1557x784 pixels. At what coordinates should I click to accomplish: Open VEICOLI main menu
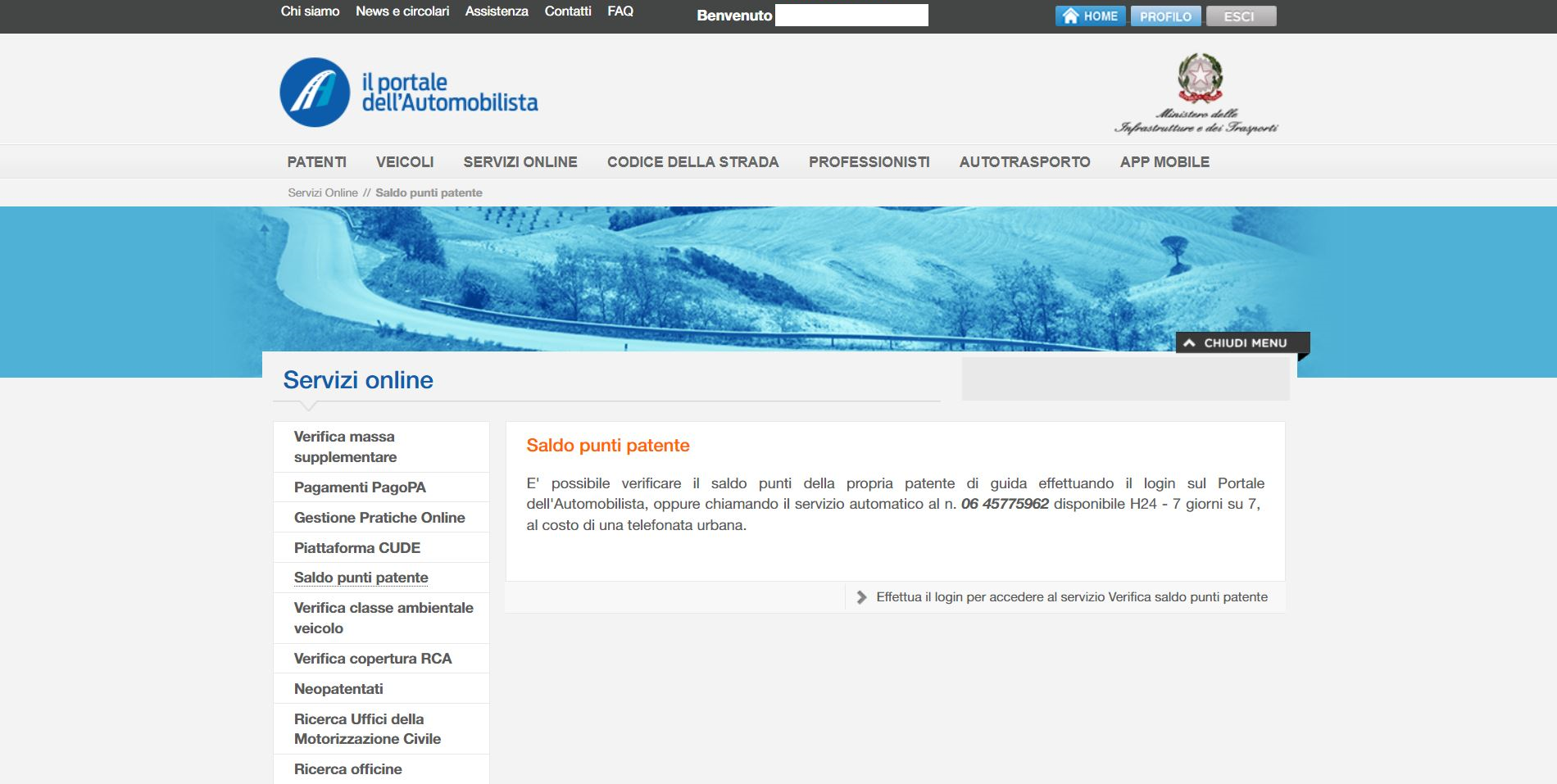pyautogui.click(x=405, y=162)
